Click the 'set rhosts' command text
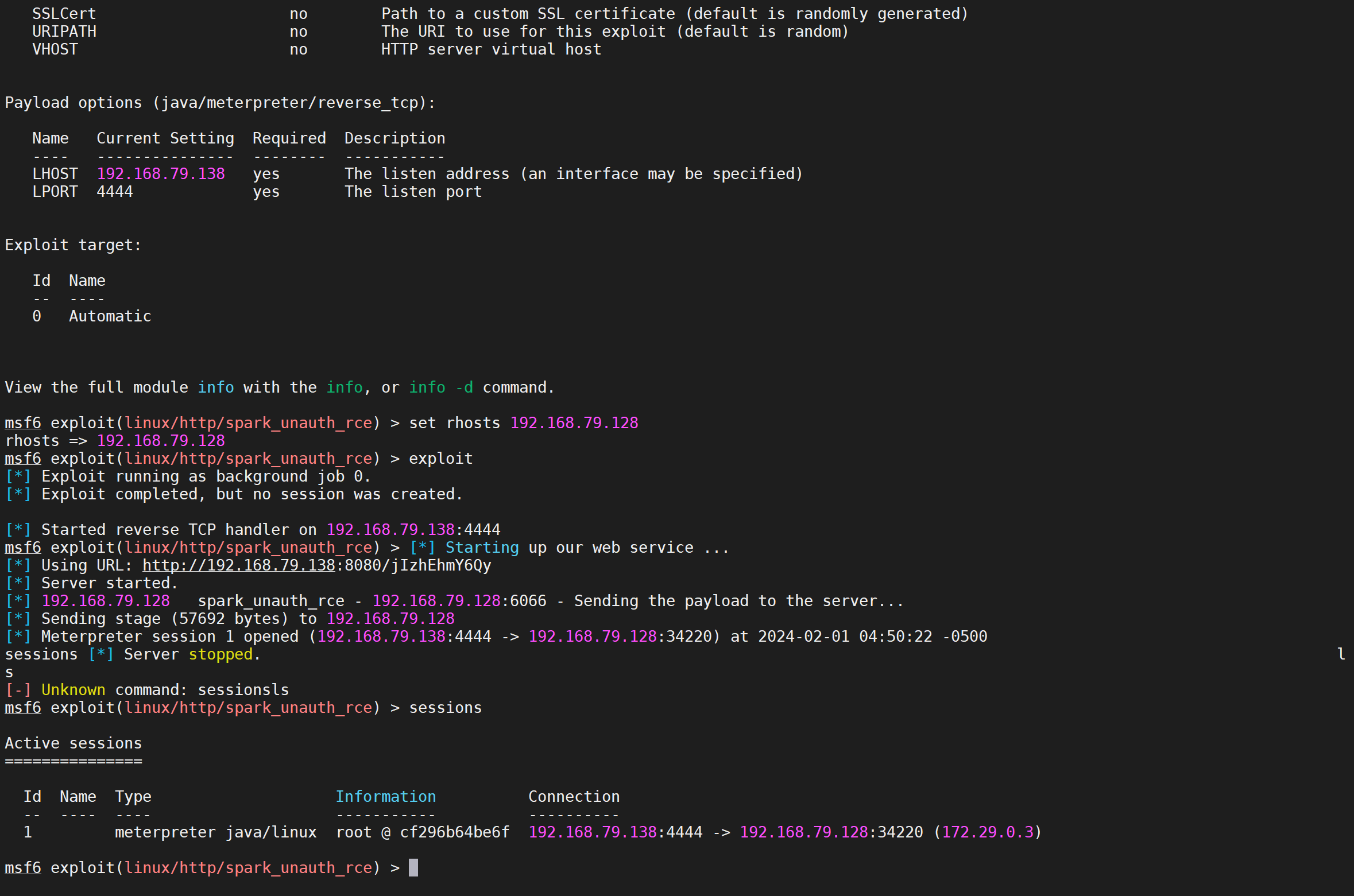 pyautogui.click(x=454, y=423)
